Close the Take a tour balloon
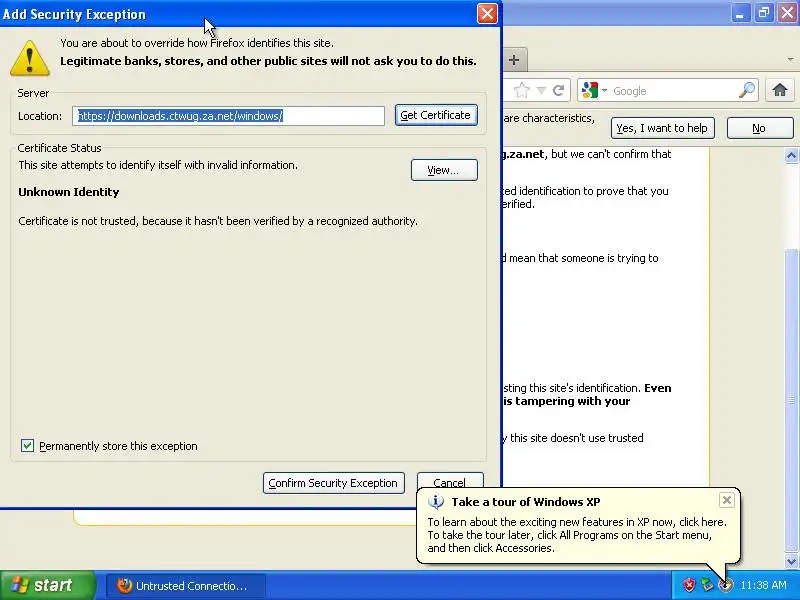Viewport: 800px width, 600px height. pyautogui.click(x=727, y=500)
